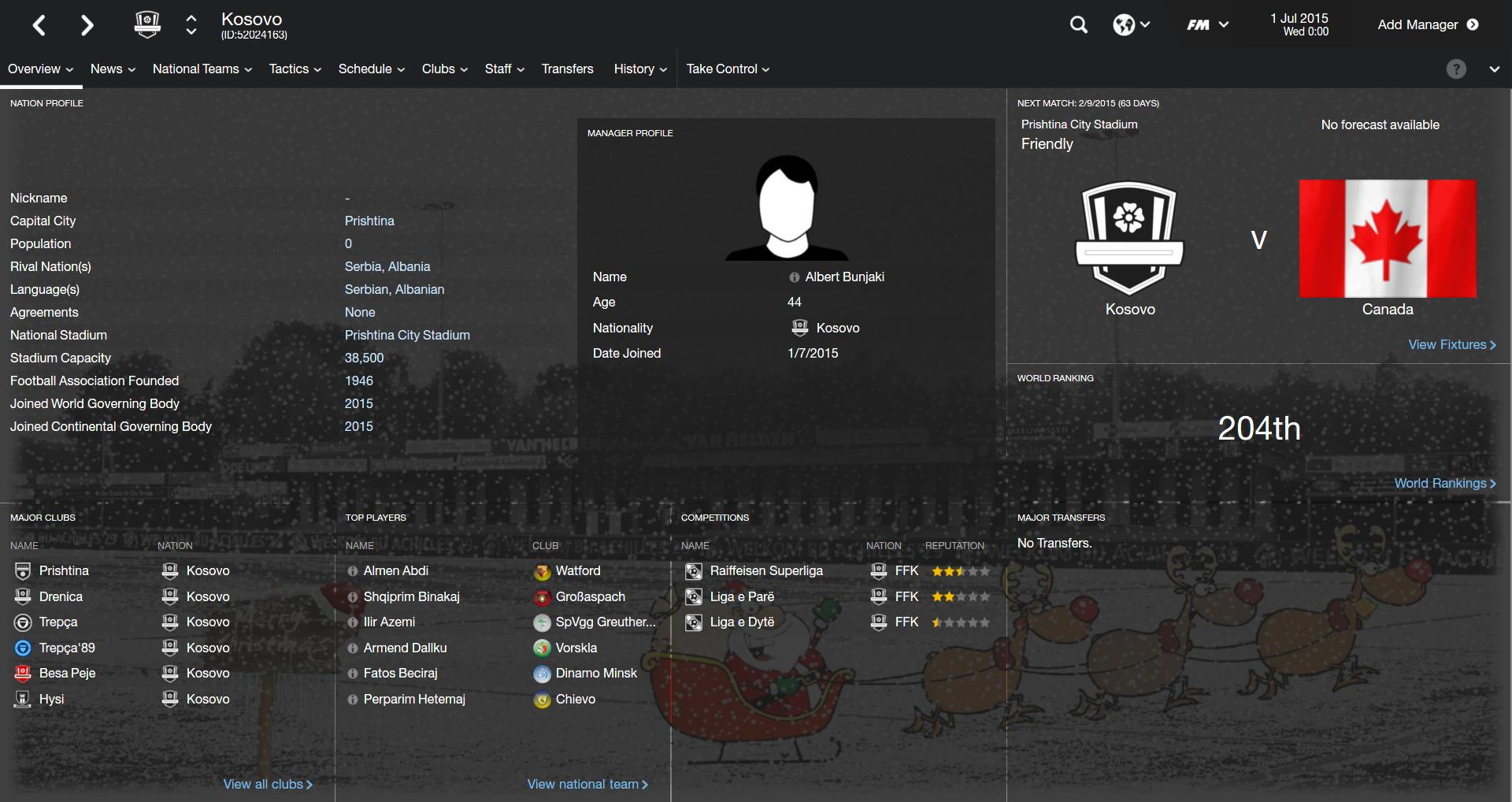Click the Kosovo shield badge in header
Image resolution: width=1512 pixels, height=802 pixels.
[x=147, y=24]
